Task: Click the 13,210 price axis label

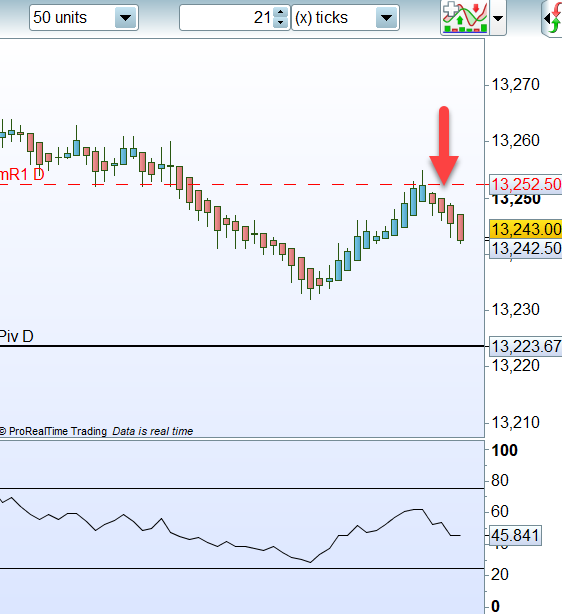Action: point(515,423)
